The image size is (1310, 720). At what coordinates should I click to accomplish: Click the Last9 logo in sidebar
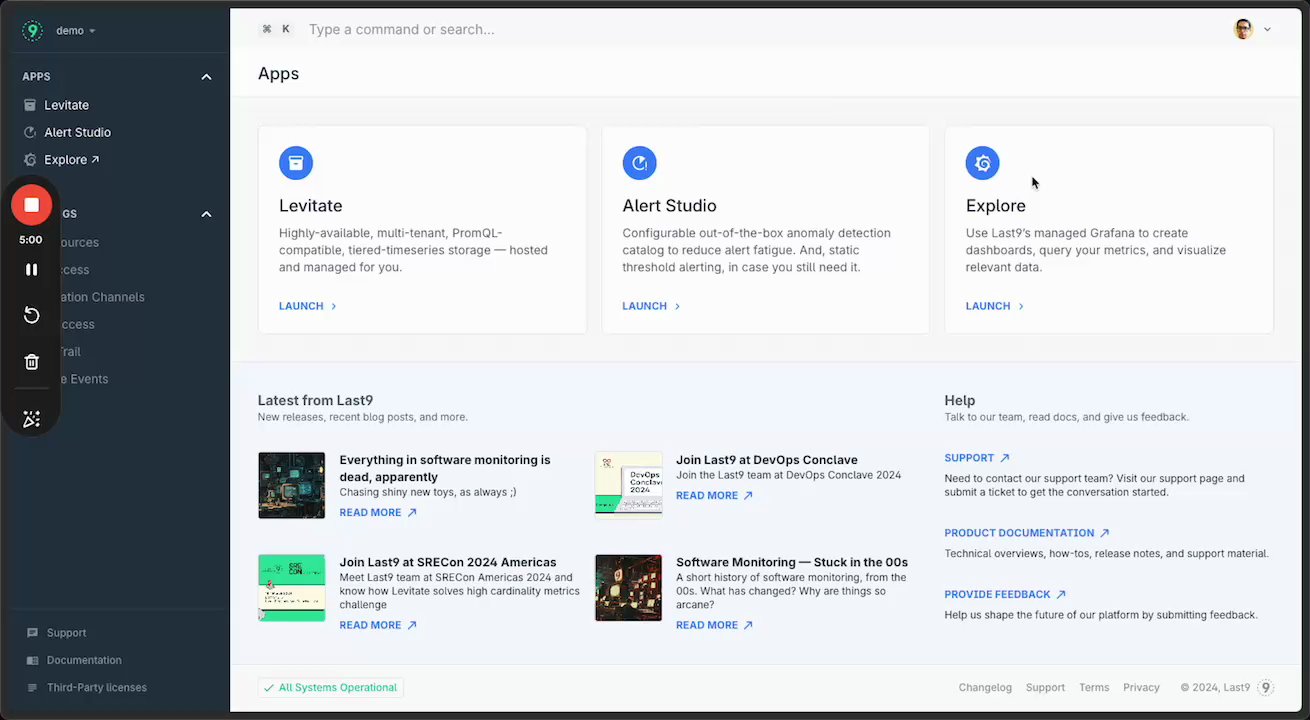pos(33,30)
